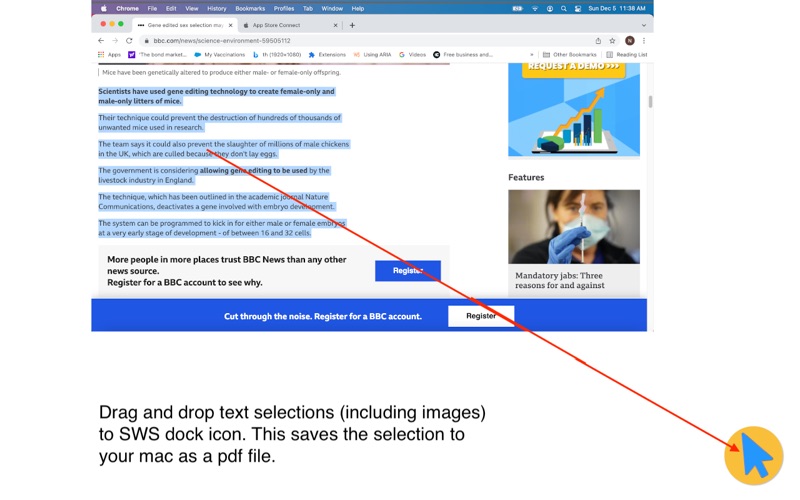Click blue Register button in article

(x=408, y=270)
